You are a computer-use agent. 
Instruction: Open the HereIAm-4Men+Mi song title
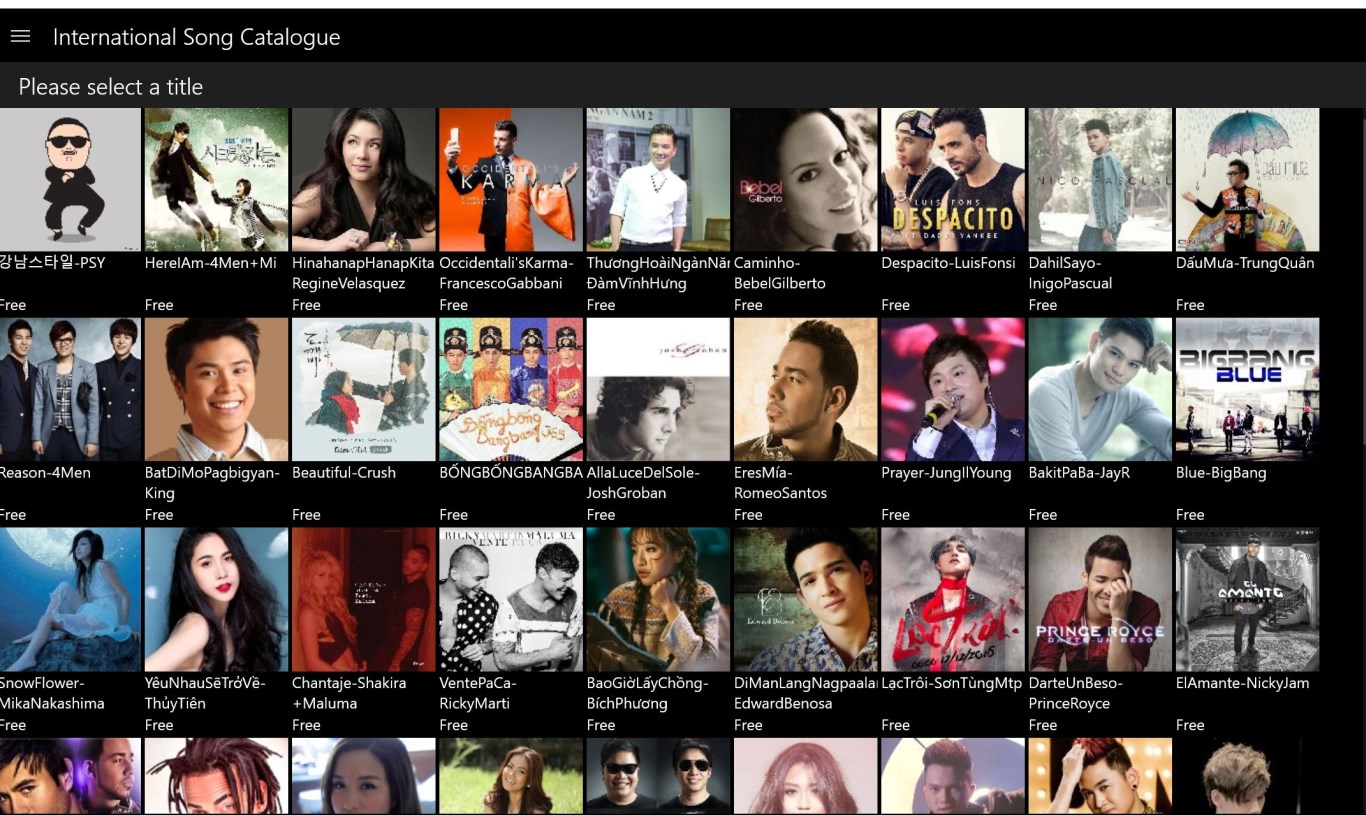211,263
